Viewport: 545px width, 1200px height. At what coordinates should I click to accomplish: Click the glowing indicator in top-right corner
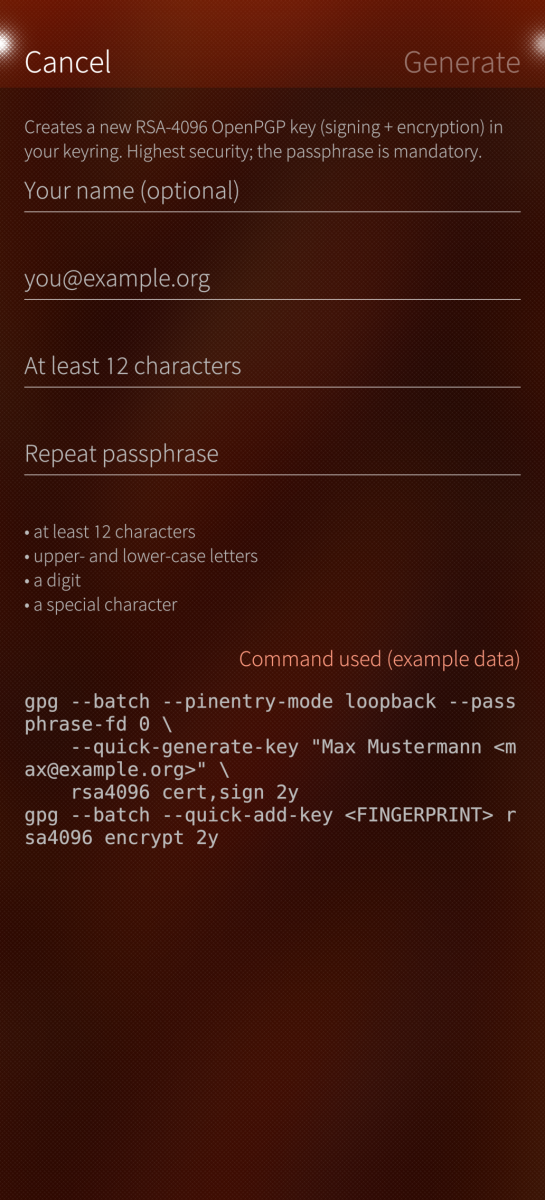(539, 44)
